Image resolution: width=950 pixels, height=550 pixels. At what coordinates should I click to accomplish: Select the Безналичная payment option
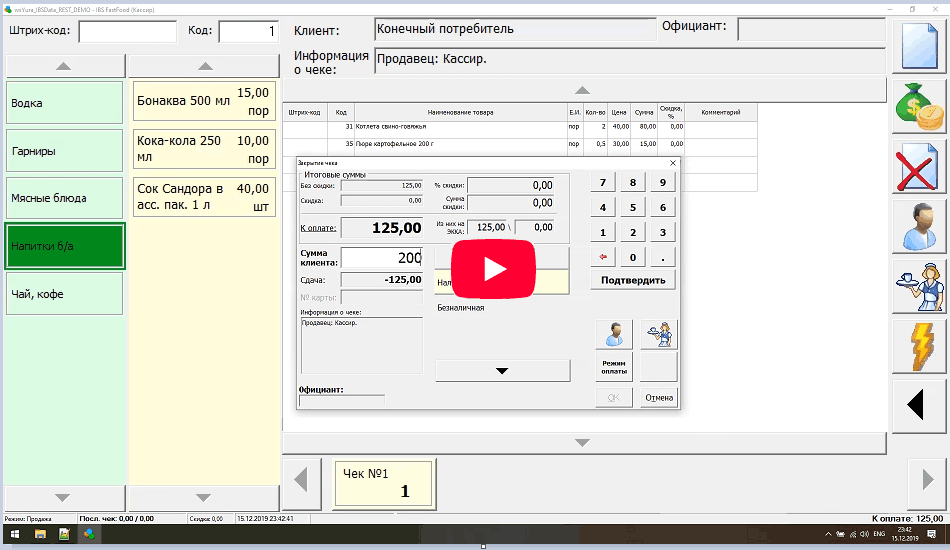tap(461, 308)
